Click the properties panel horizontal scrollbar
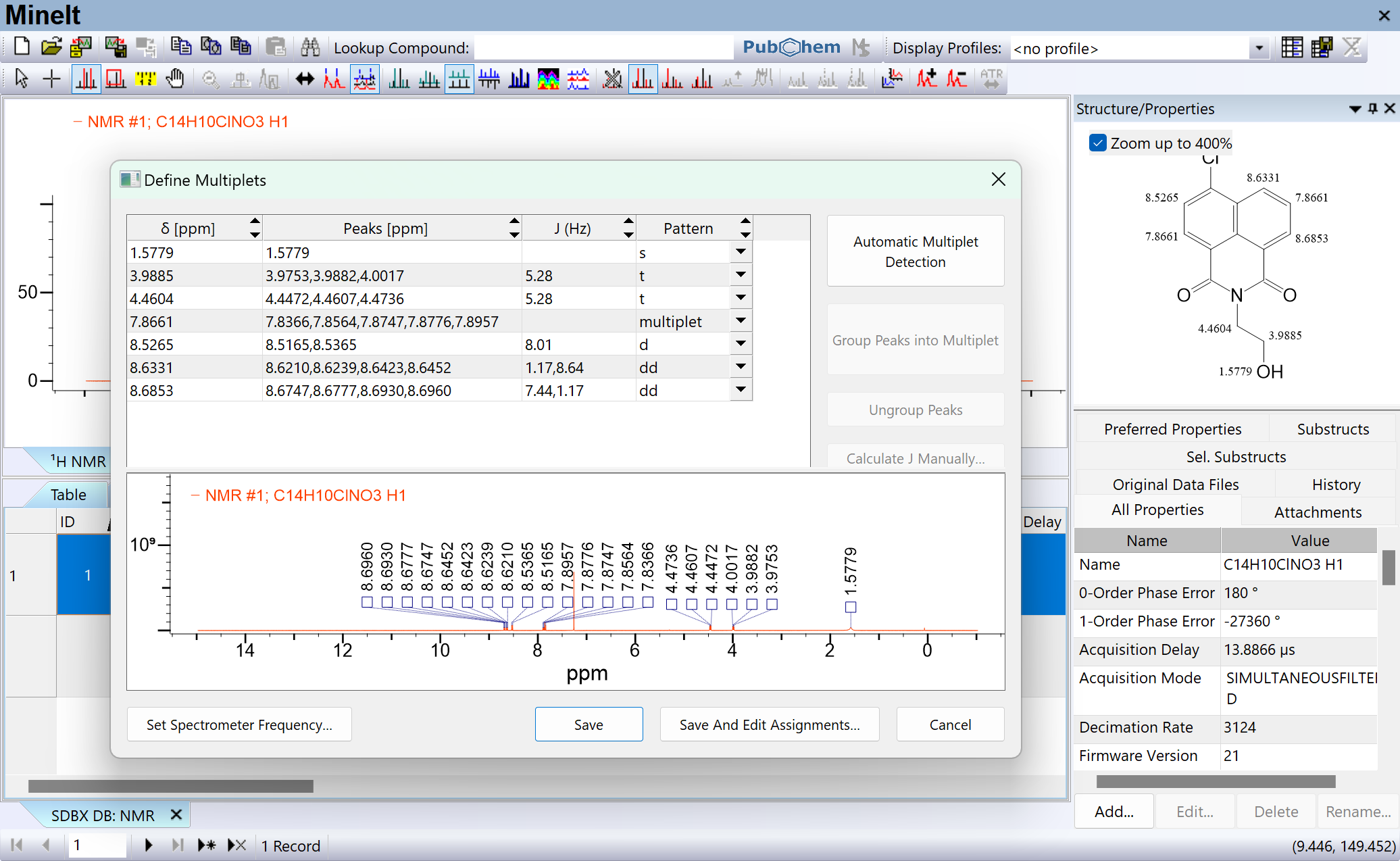 pyautogui.click(x=1215, y=781)
